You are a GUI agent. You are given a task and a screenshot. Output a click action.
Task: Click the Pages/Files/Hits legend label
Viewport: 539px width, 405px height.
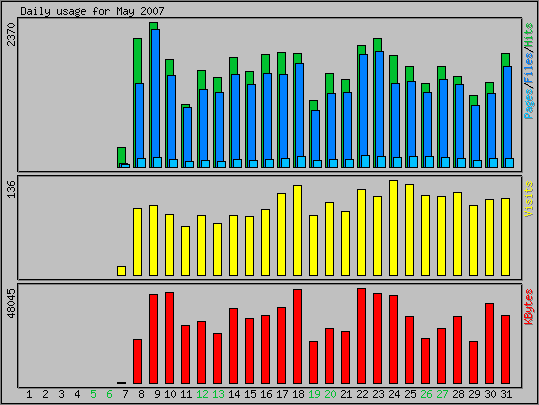coord(529,71)
